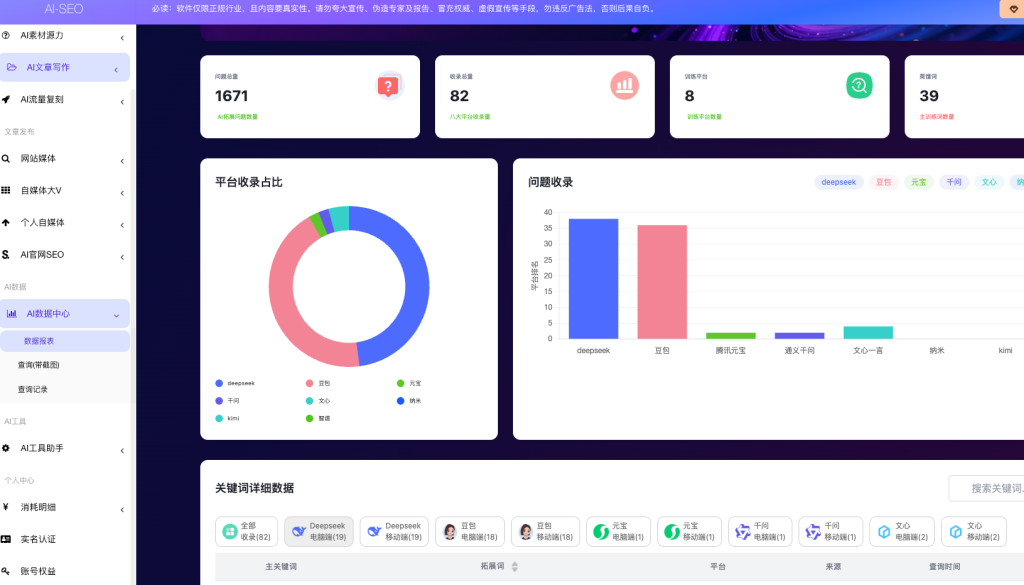Click the 网站媒体 magnifier icon in sidebar
Viewport: 1024px width, 585px height.
[7, 159]
